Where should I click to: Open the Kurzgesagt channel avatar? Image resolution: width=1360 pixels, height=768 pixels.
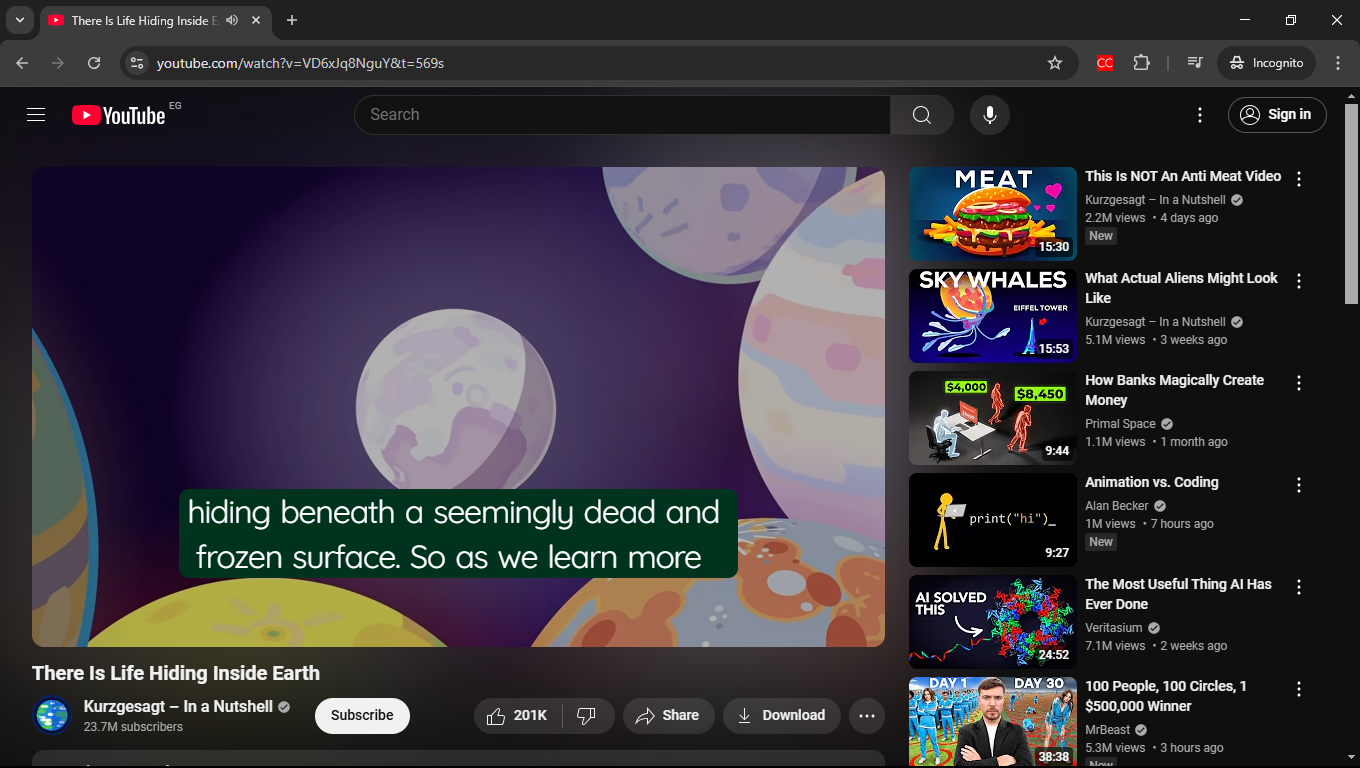coord(52,716)
